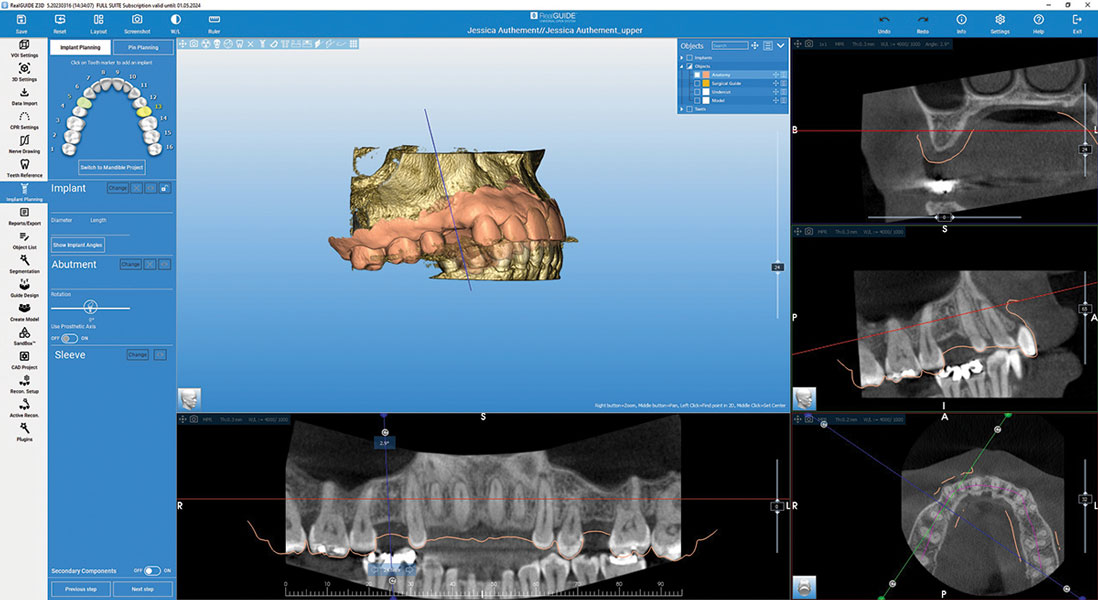This screenshot has width=1098, height=600.
Task: Open the Segmentation tool in sidebar
Action: coord(24,262)
